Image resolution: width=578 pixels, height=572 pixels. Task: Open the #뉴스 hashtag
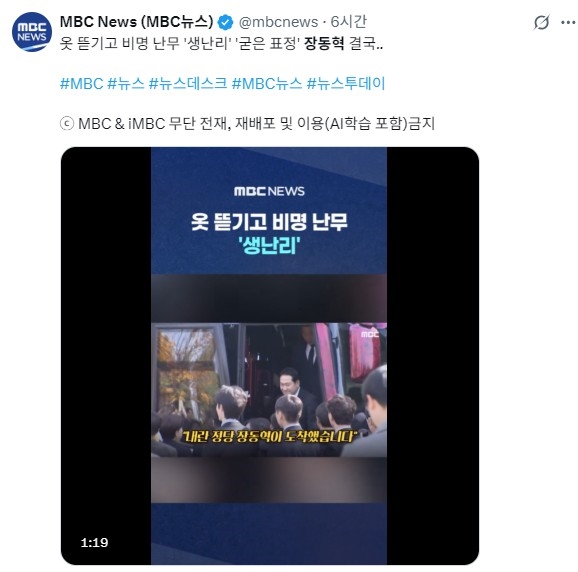tap(126, 84)
